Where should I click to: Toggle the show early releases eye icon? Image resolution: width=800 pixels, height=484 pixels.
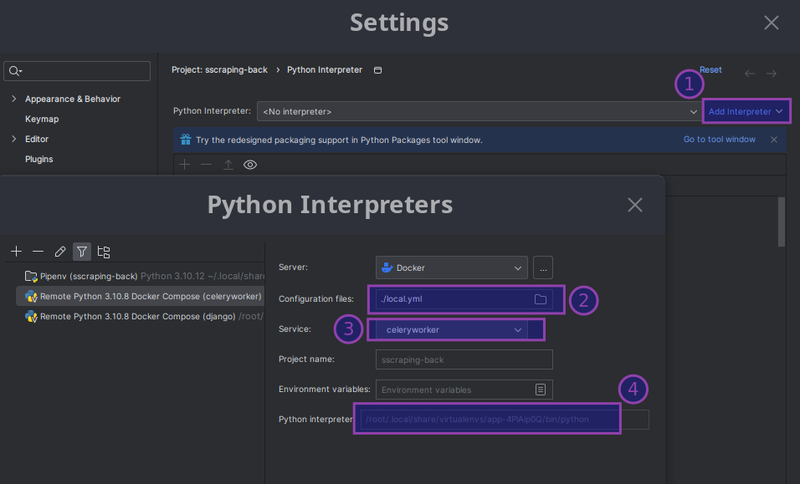(250, 164)
